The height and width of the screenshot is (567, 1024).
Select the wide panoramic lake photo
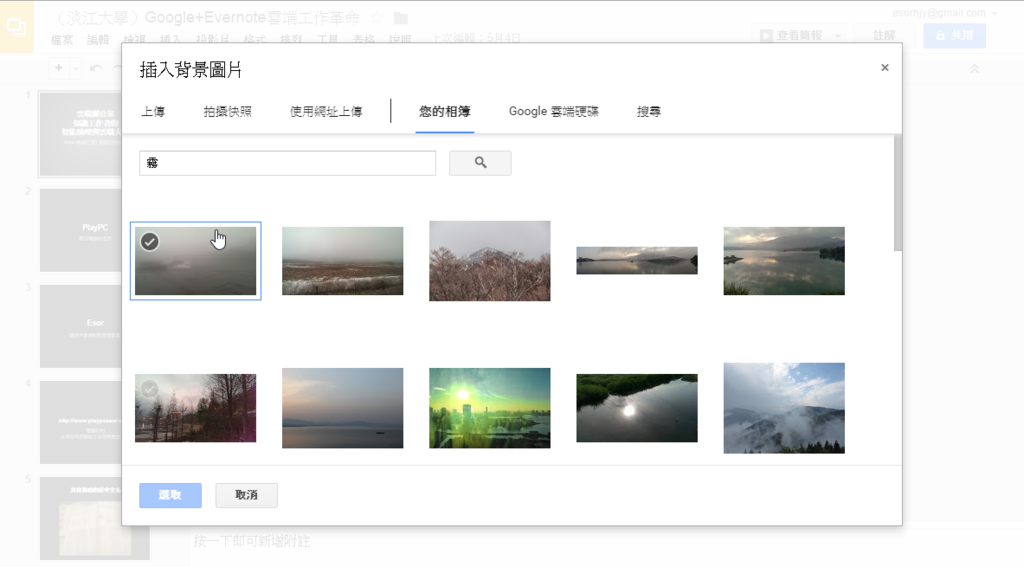click(637, 261)
